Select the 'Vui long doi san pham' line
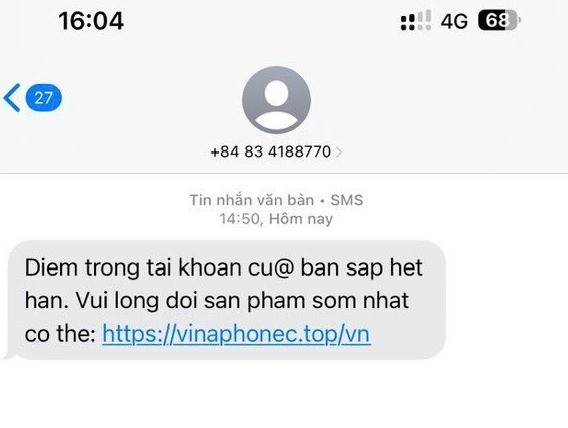568x428 pixels. 217,301
